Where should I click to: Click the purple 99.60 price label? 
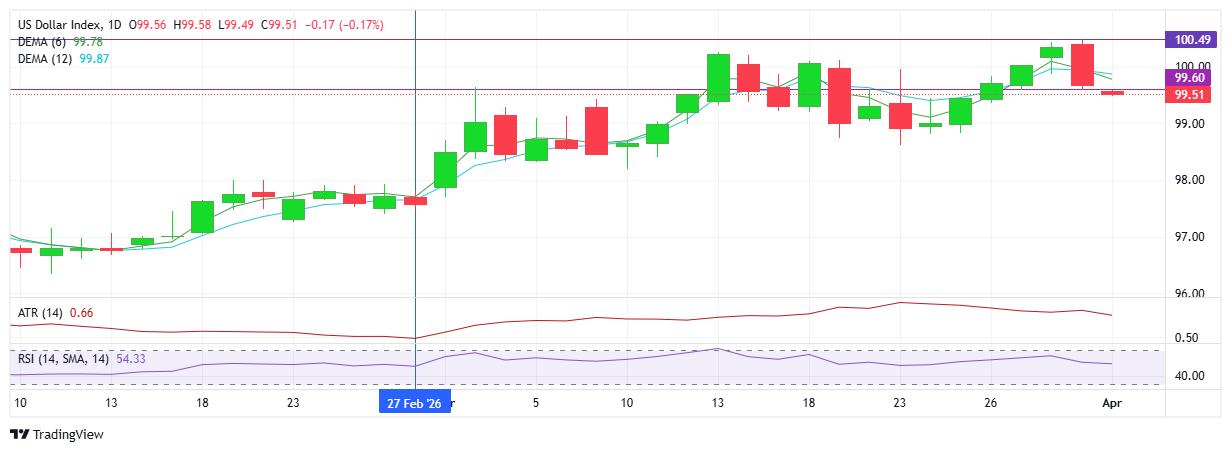(1189, 77)
